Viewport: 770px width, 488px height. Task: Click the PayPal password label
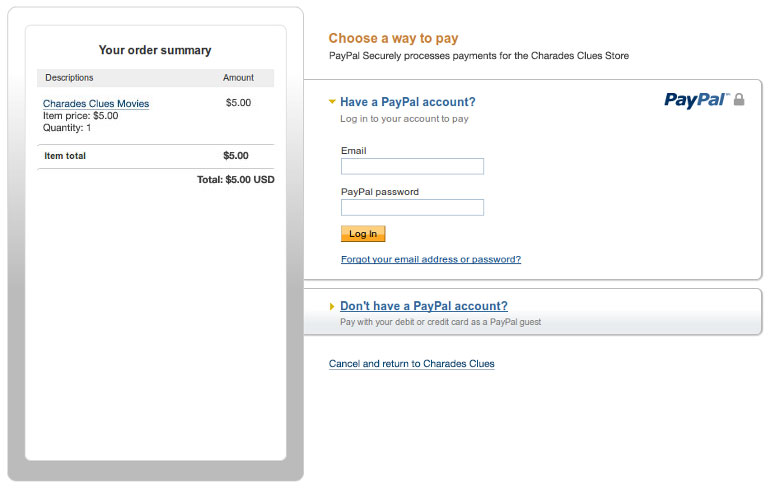[x=380, y=192]
